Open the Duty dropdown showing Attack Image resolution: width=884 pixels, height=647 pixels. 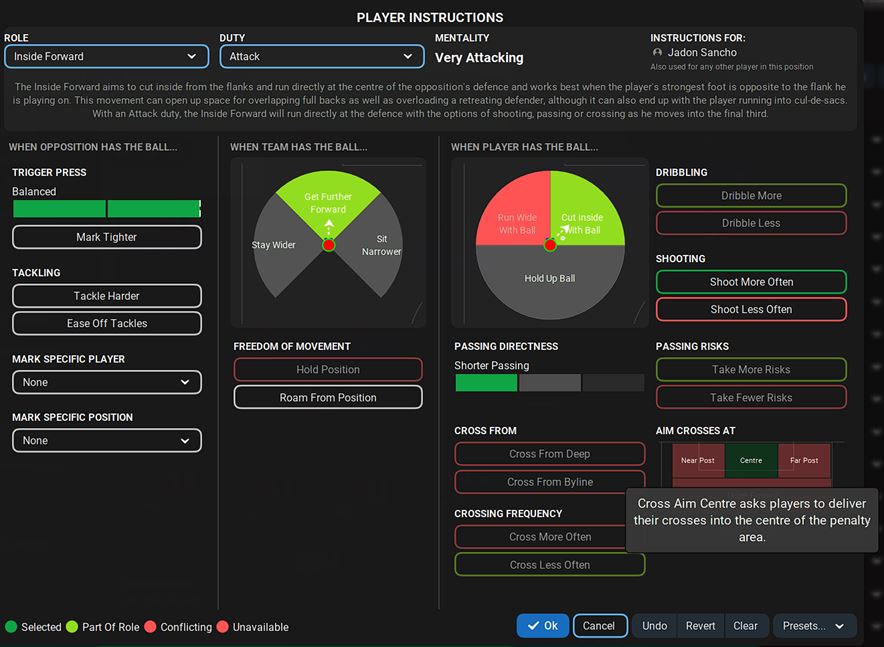[x=322, y=56]
